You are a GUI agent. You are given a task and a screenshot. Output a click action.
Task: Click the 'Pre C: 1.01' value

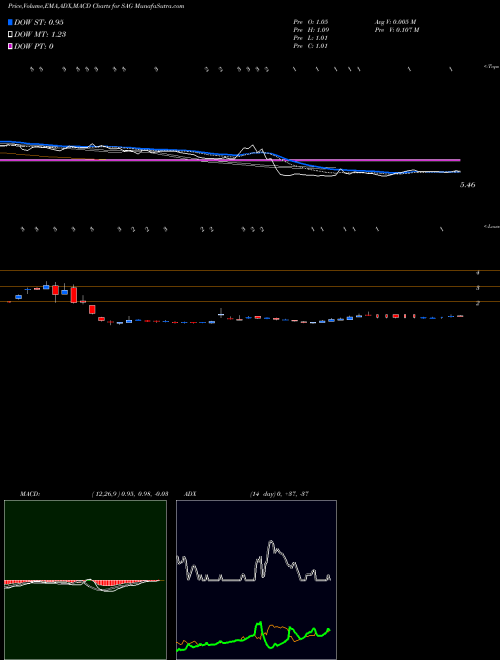(311, 46)
